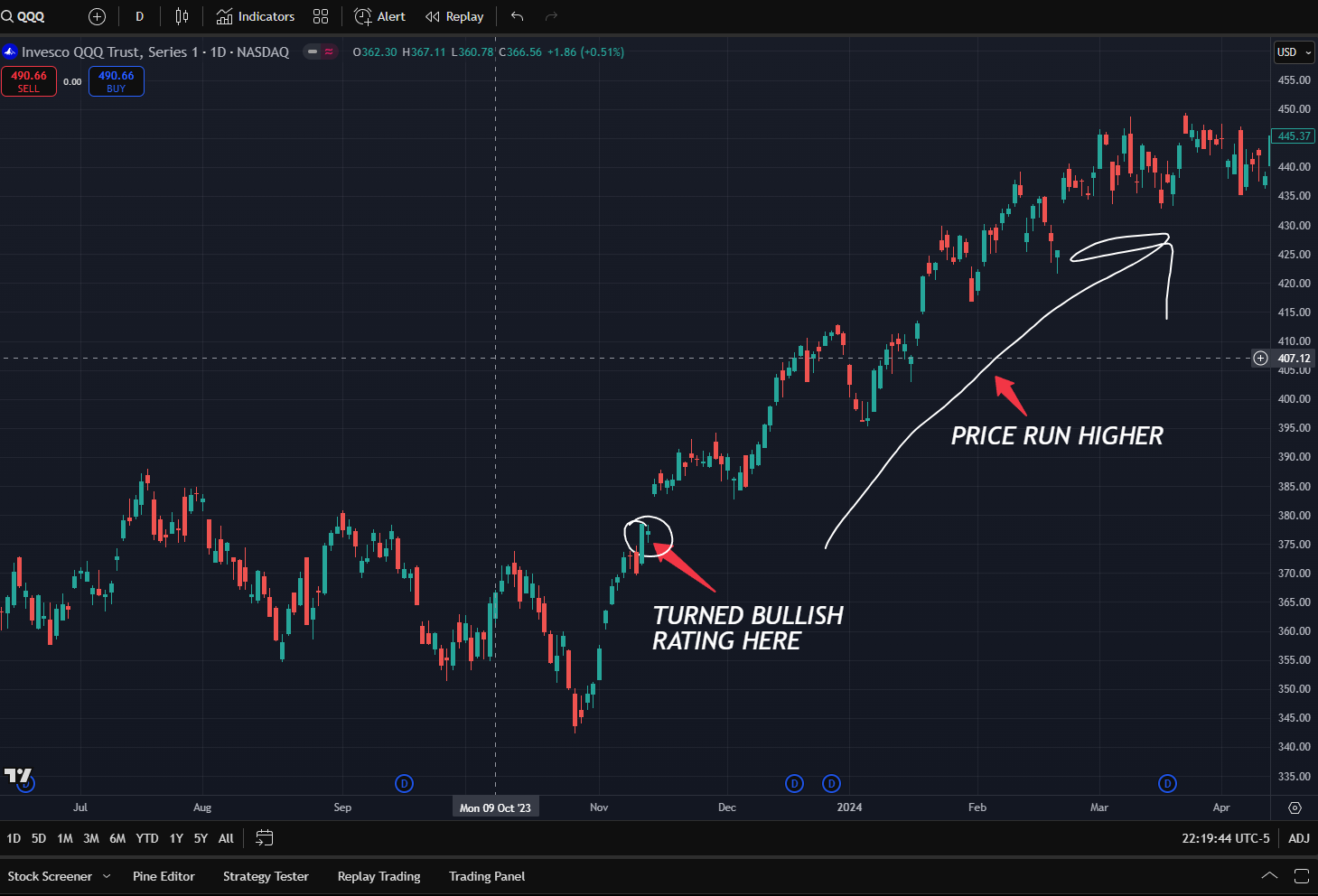Undo the last chart action
The height and width of the screenshot is (896, 1318).
517,16
